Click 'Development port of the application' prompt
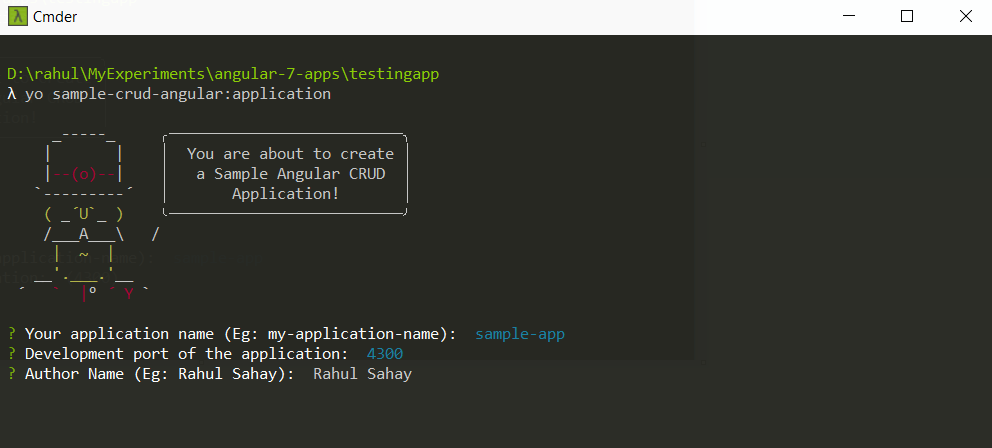Viewport: 992px width, 448px height. [186, 354]
